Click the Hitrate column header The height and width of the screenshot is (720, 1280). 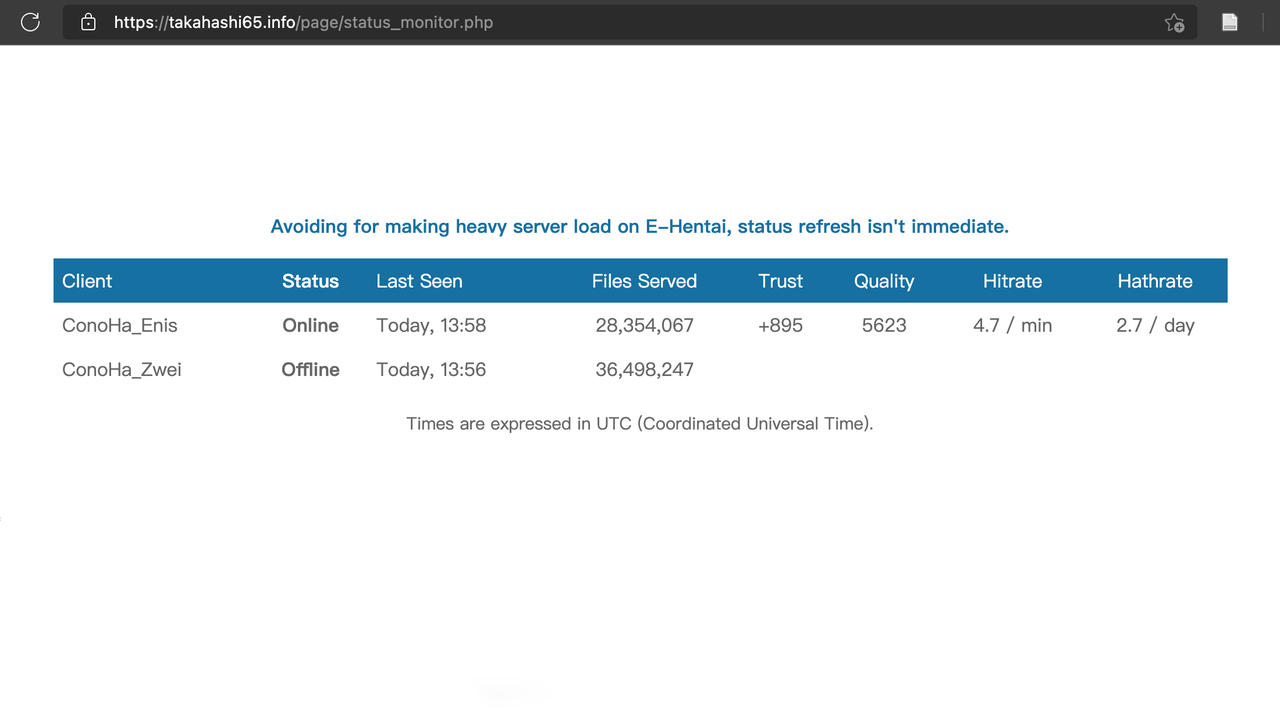[x=1012, y=281]
